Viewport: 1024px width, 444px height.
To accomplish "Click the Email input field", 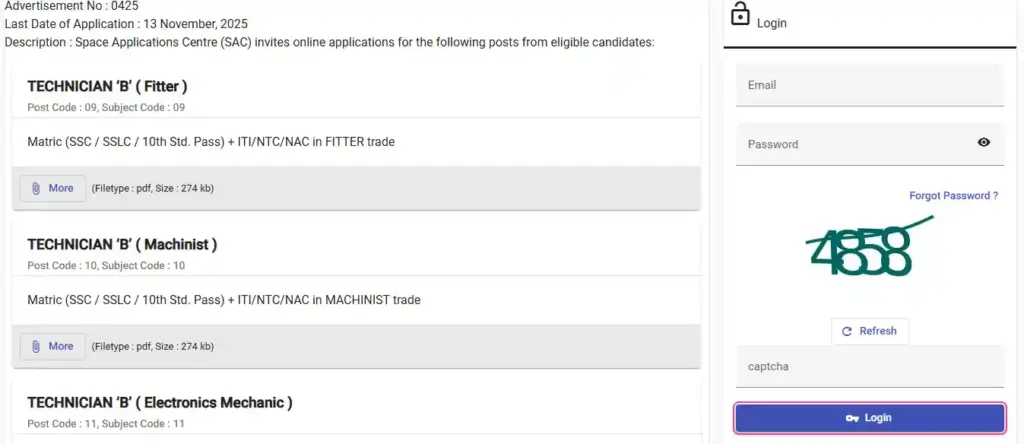I will [870, 85].
